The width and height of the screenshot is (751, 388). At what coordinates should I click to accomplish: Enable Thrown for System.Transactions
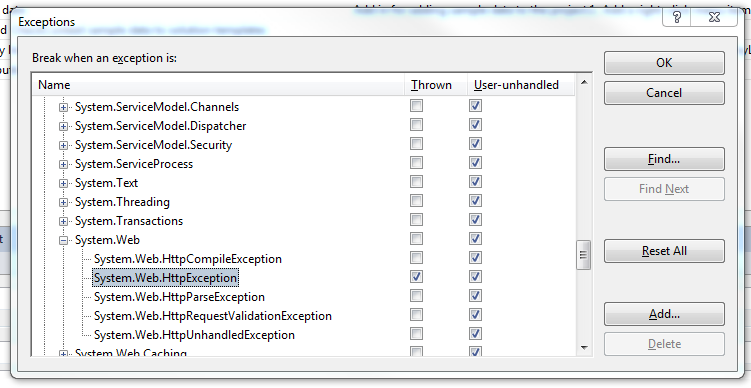click(x=417, y=220)
